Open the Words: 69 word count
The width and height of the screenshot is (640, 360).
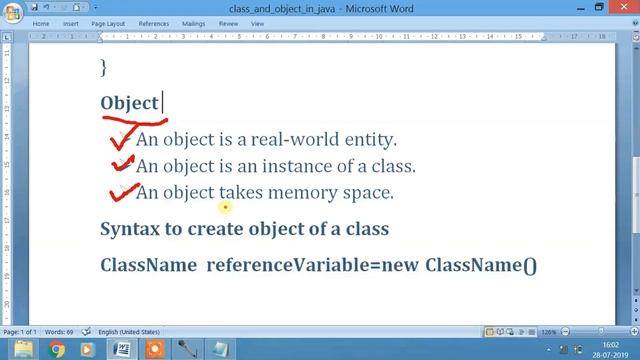pyautogui.click(x=59, y=332)
